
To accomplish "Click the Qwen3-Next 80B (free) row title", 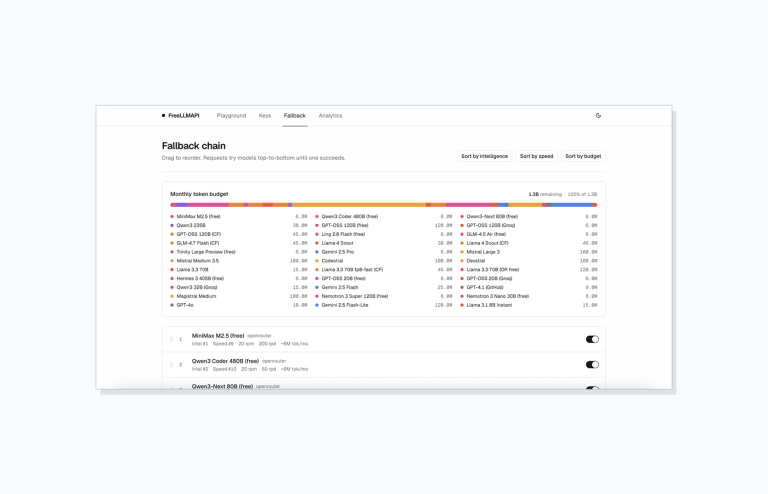I will (222, 386).
